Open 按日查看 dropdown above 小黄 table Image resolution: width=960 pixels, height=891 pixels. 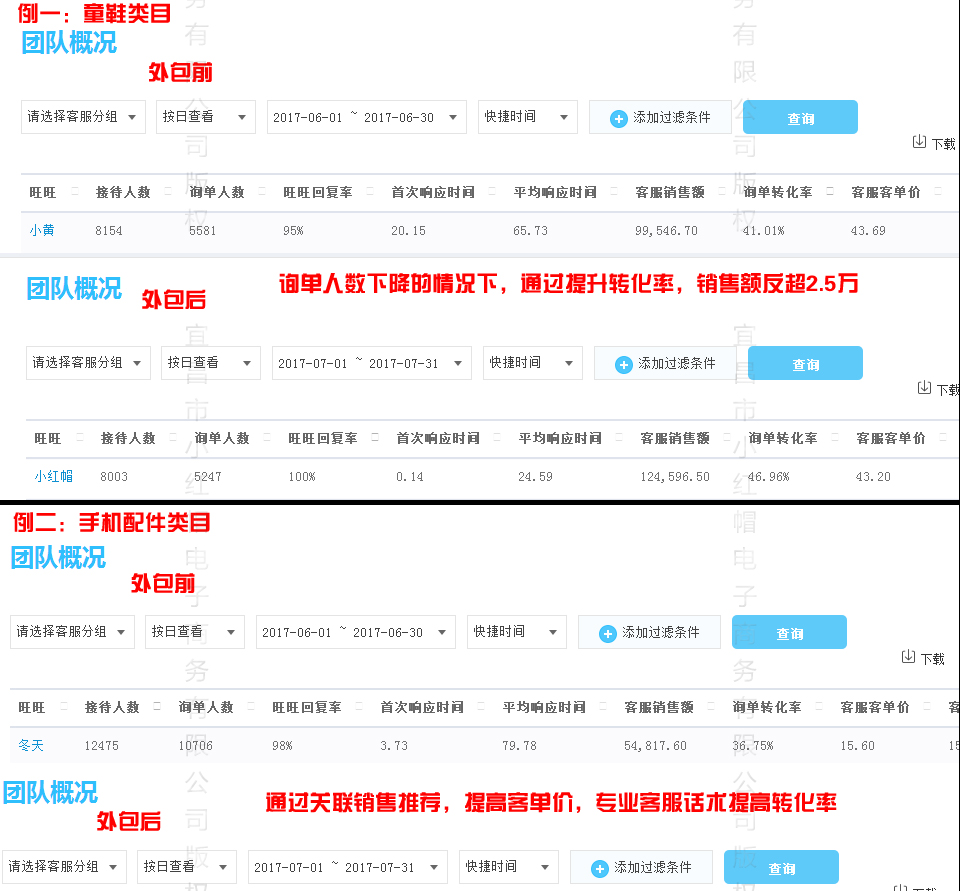(206, 117)
